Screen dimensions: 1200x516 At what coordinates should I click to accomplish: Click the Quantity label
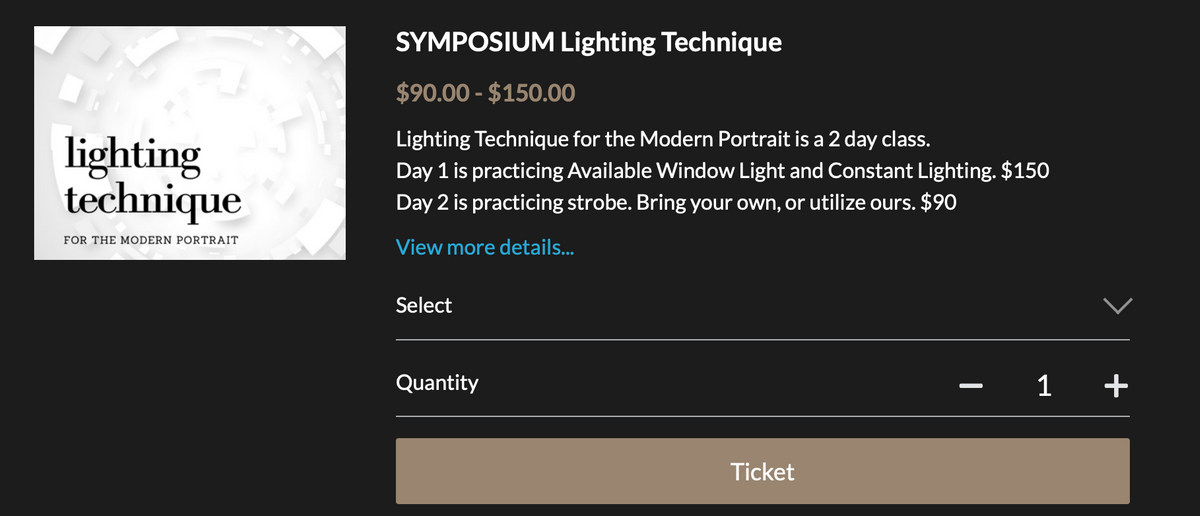(x=437, y=382)
